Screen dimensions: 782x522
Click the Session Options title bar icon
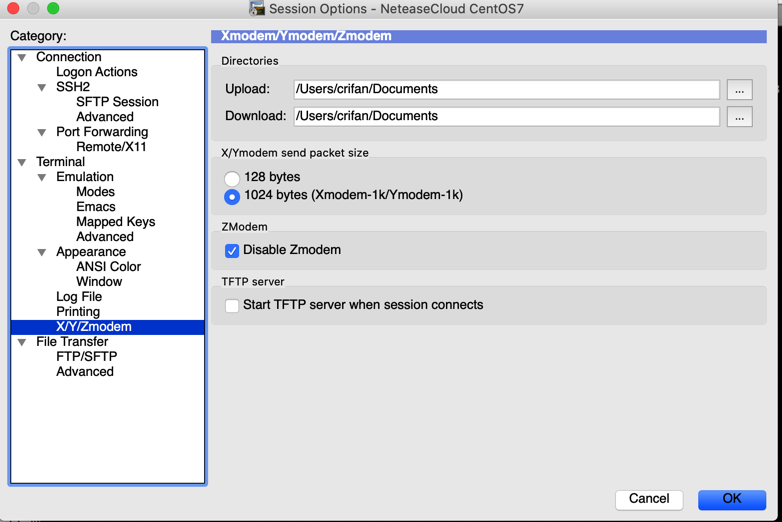point(257,9)
